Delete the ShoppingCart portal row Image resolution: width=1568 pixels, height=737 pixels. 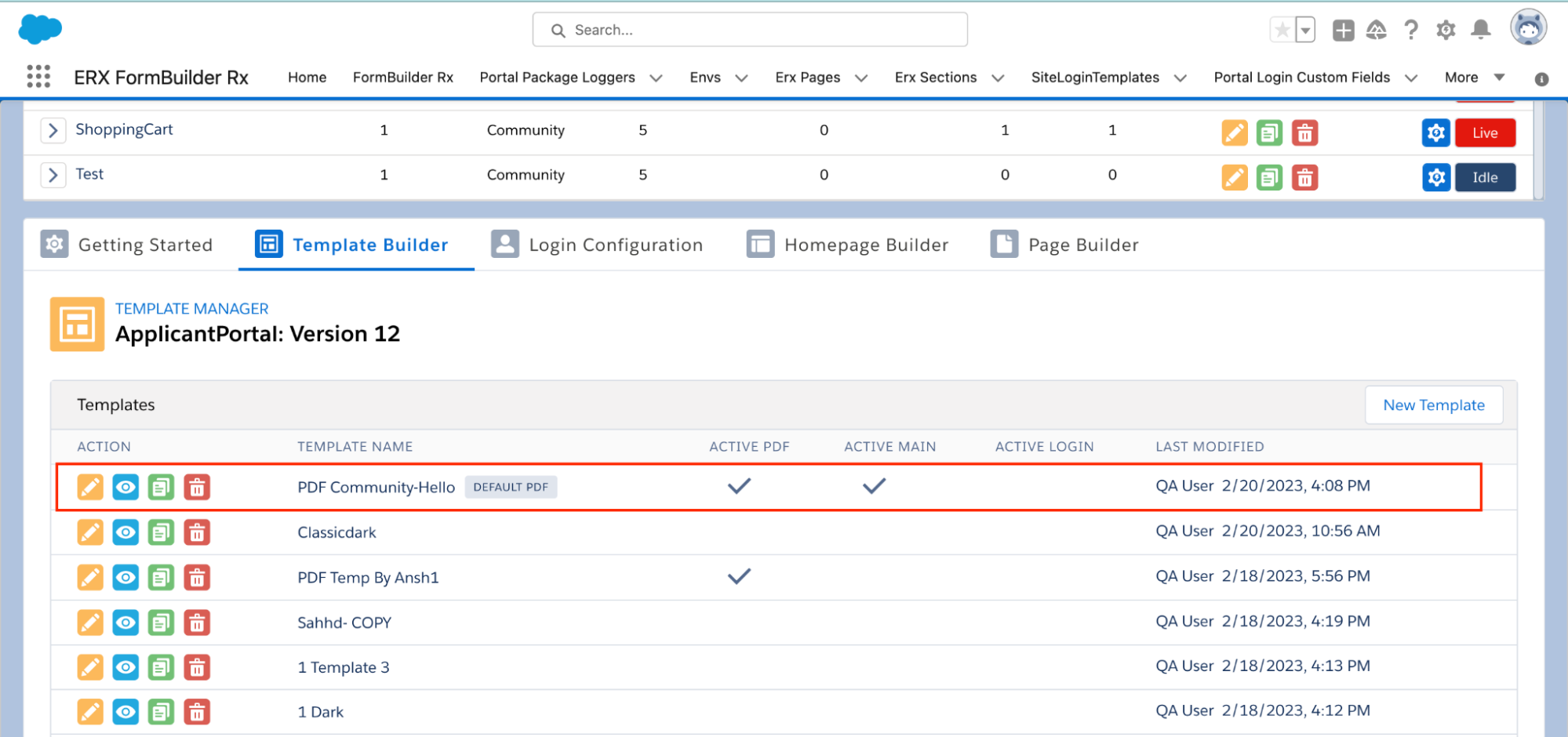pos(1304,133)
